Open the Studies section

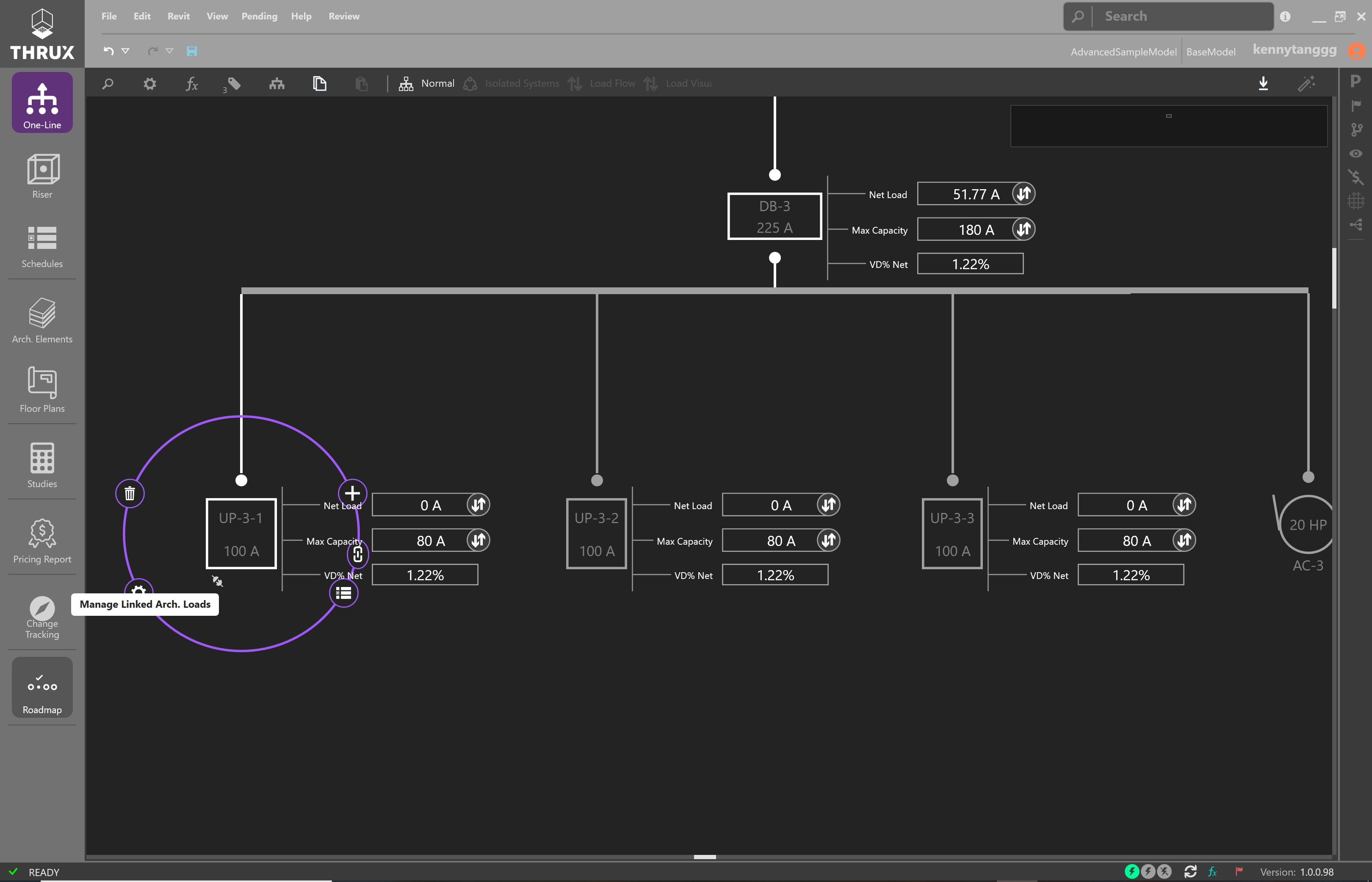tap(42, 465)
